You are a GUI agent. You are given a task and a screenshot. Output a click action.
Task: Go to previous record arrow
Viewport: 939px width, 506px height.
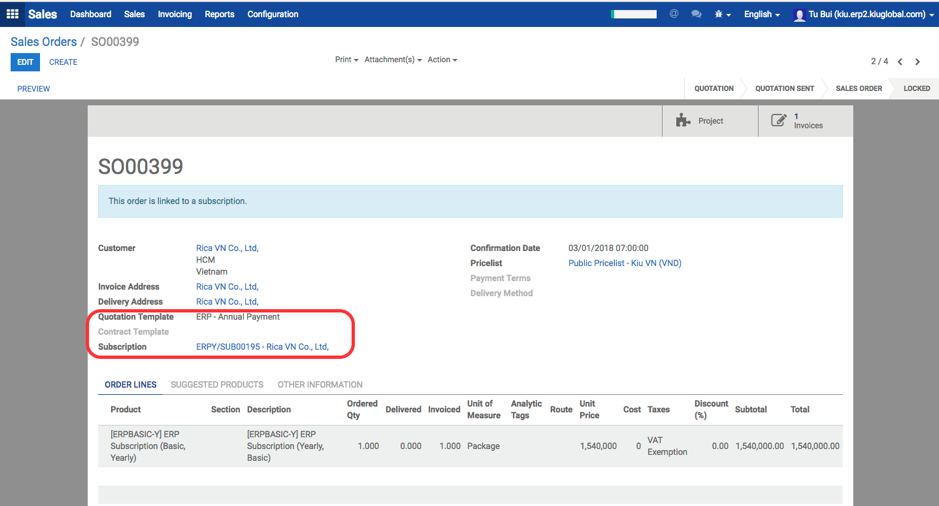click(900, 62)
